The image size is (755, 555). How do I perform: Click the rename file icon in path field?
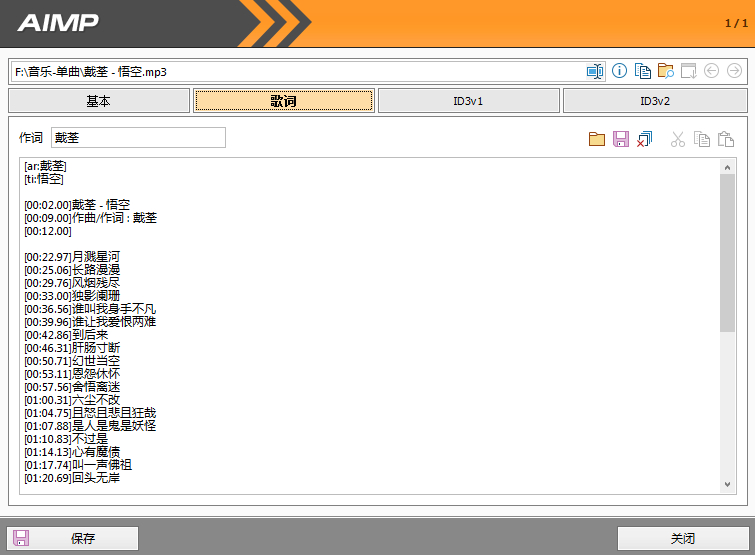(x=595, y=72)
